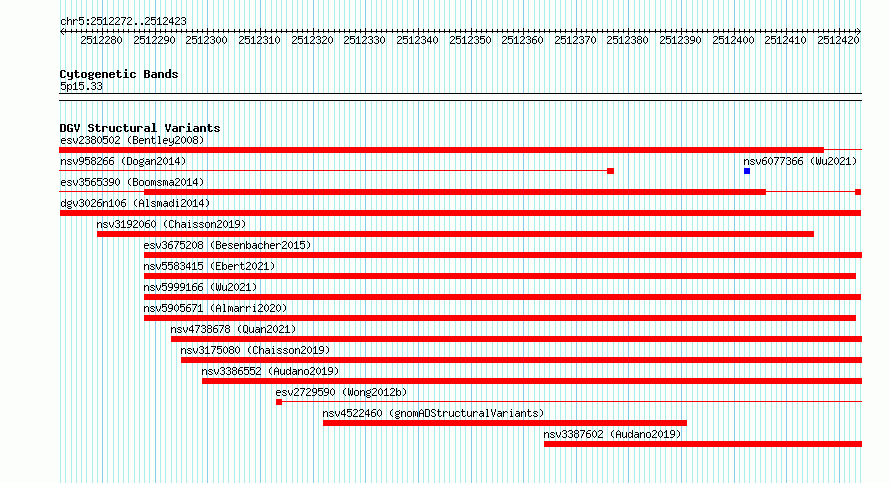Screen dimensions: 890x483
Task: Click ruler position 2512410
Action: coord(785,40)
